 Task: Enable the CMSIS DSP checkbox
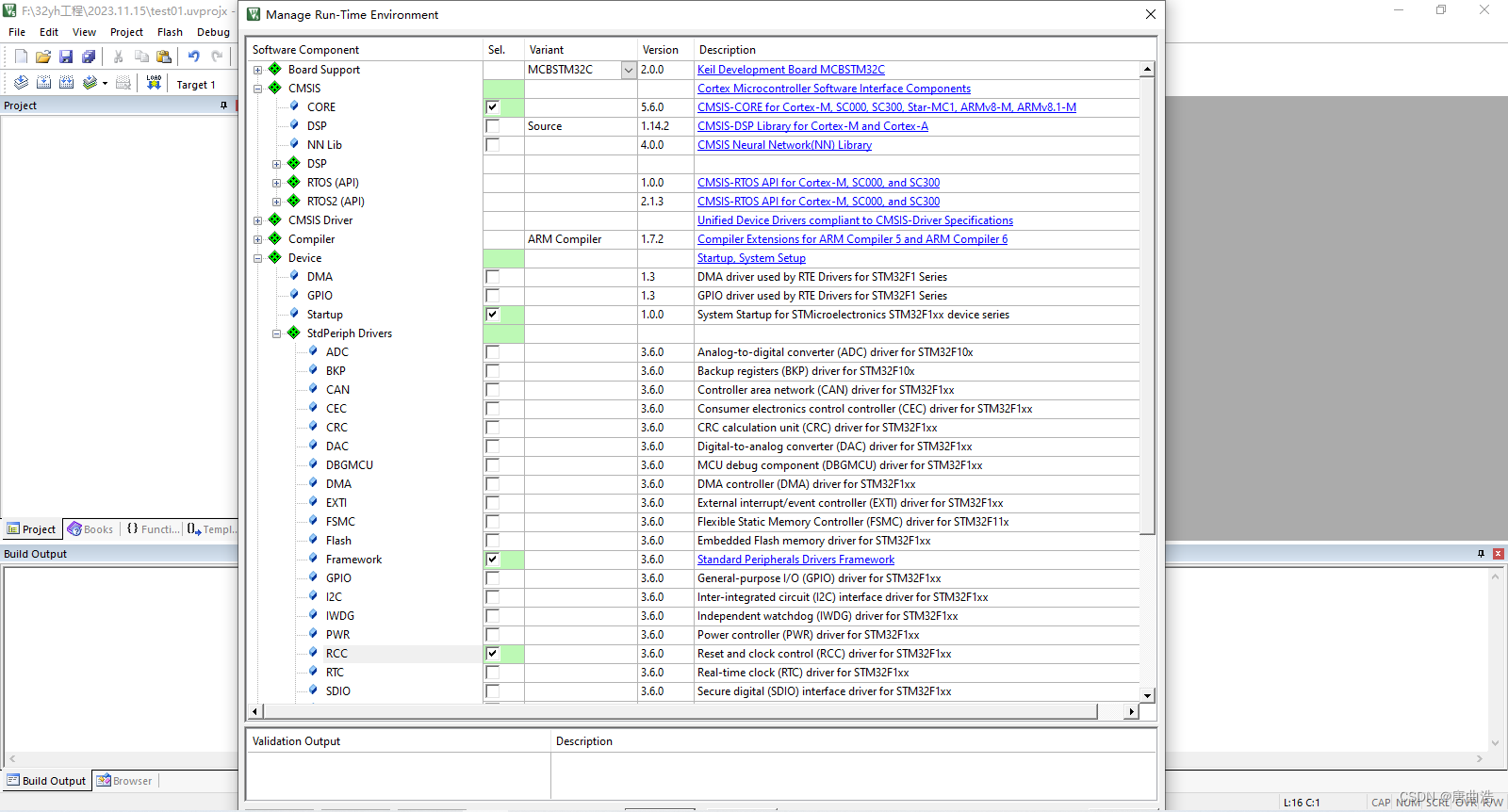point(493,126)
